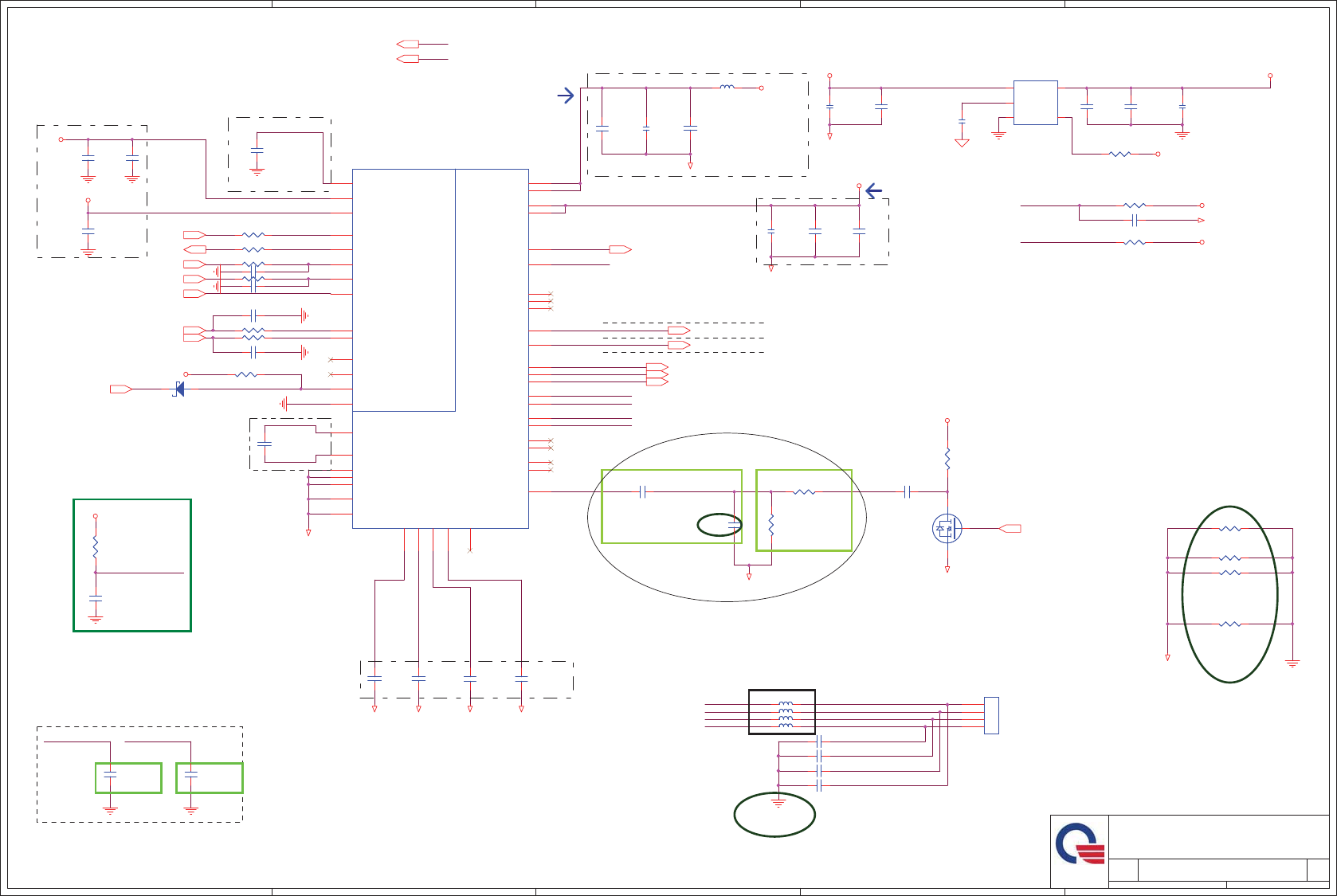Select the resistor above the blue diode
The width and height of the screenshot is (1337, 896).
coord(247,374)
